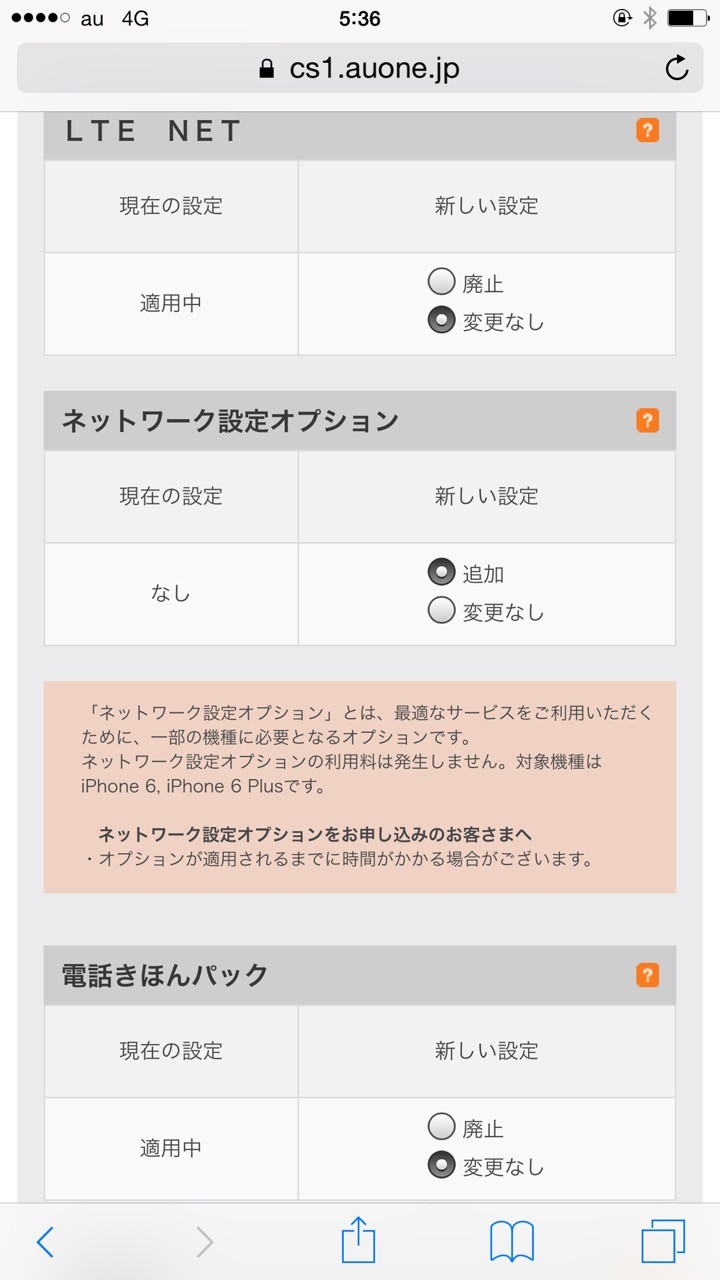Open help icon for LTE NET
Viewport: 720px width, 1280px height.
pos(648,130)
